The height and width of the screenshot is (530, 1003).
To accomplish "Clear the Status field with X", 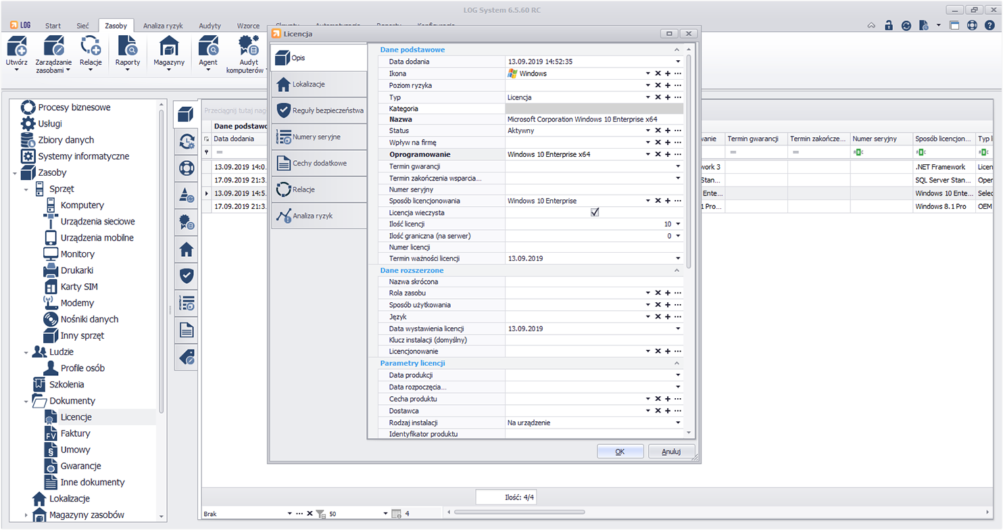I will point(658,130).
